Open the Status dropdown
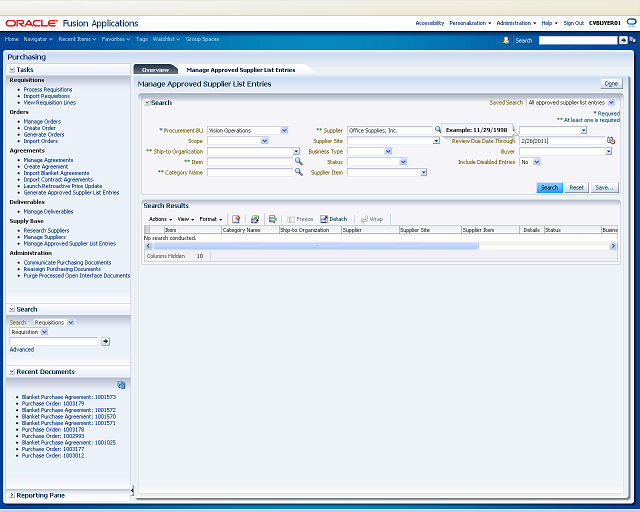This screenshot has width=640, height=512. [x=403, y=162]
